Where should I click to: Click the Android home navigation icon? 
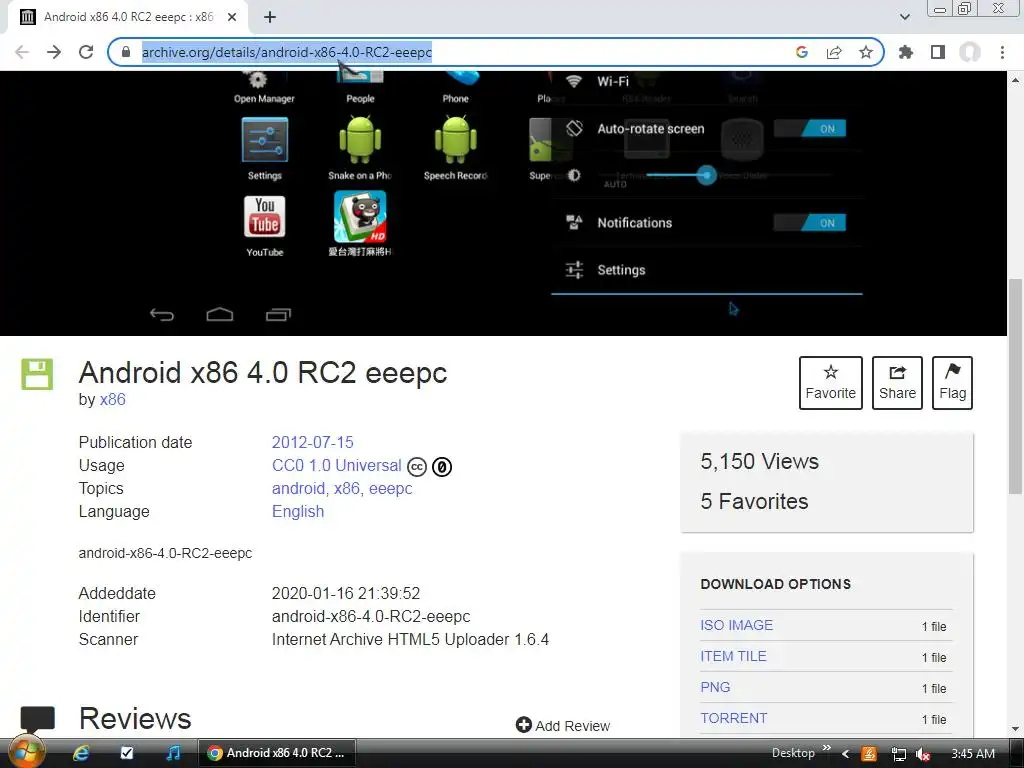219,315
